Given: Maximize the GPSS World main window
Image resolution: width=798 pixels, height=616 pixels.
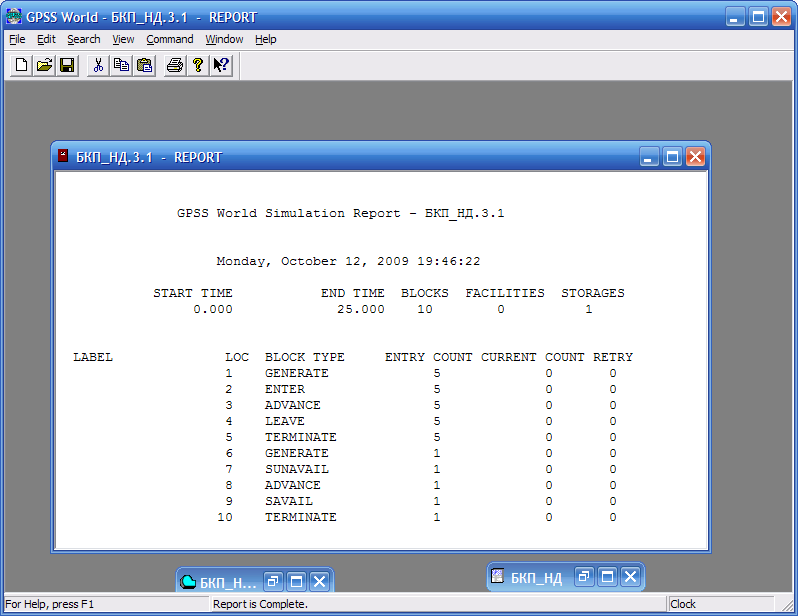Looking at the screenshot, I should 758,17.
